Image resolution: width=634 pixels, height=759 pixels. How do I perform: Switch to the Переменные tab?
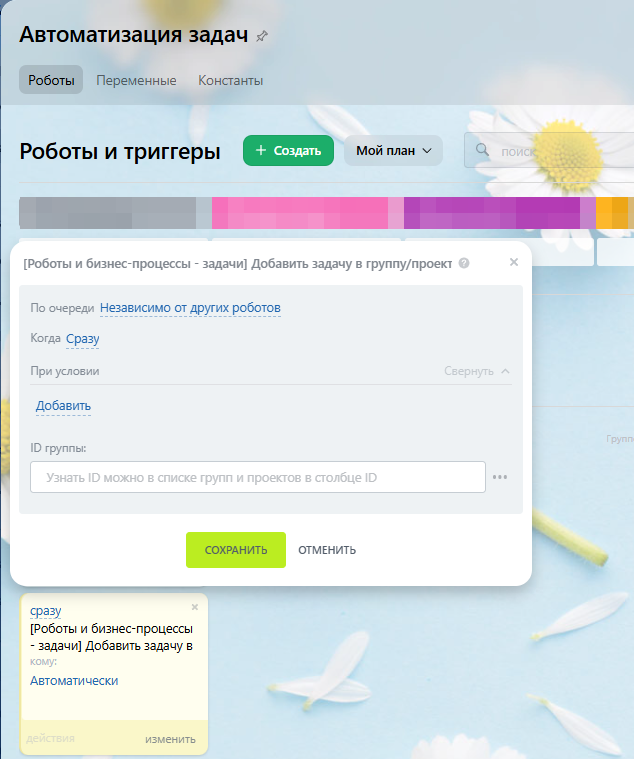(136, 80)
